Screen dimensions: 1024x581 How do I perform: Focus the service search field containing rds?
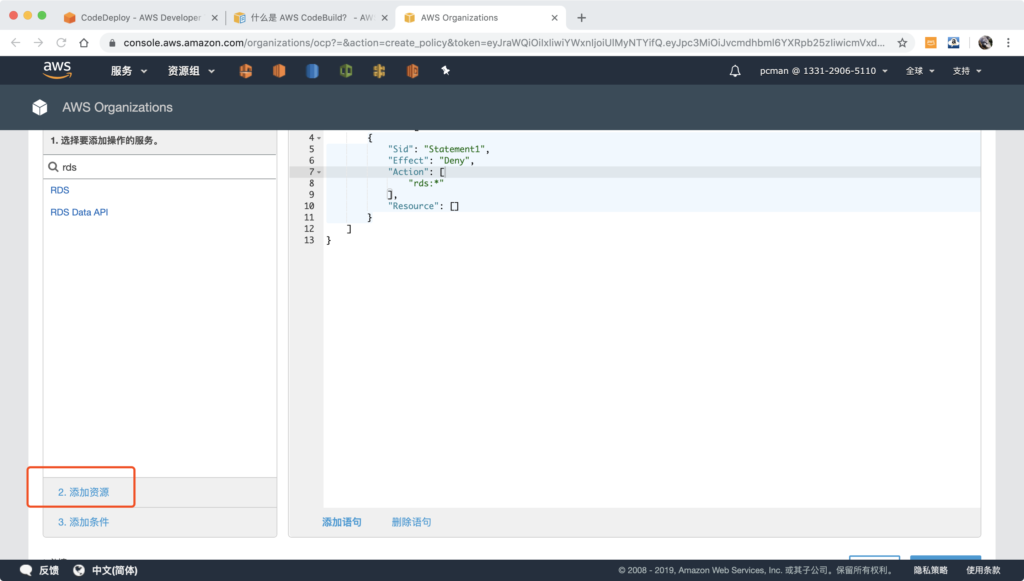(x=160, y=167)
